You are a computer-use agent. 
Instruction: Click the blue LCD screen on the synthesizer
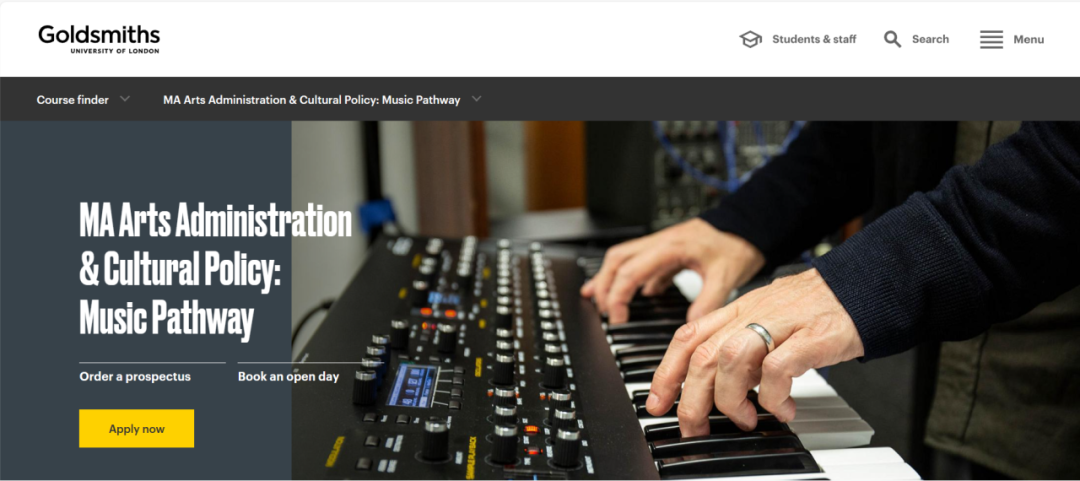click(x=411, y=385)
